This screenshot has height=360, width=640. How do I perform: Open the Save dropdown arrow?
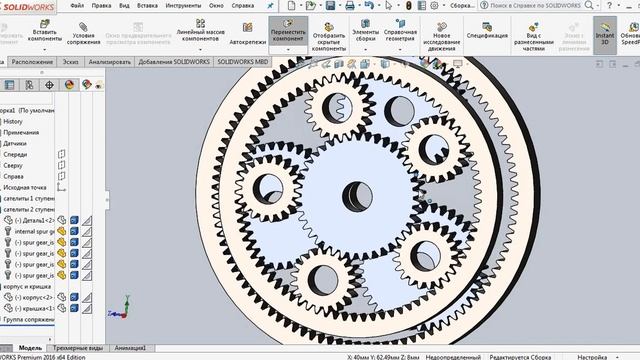340,6
